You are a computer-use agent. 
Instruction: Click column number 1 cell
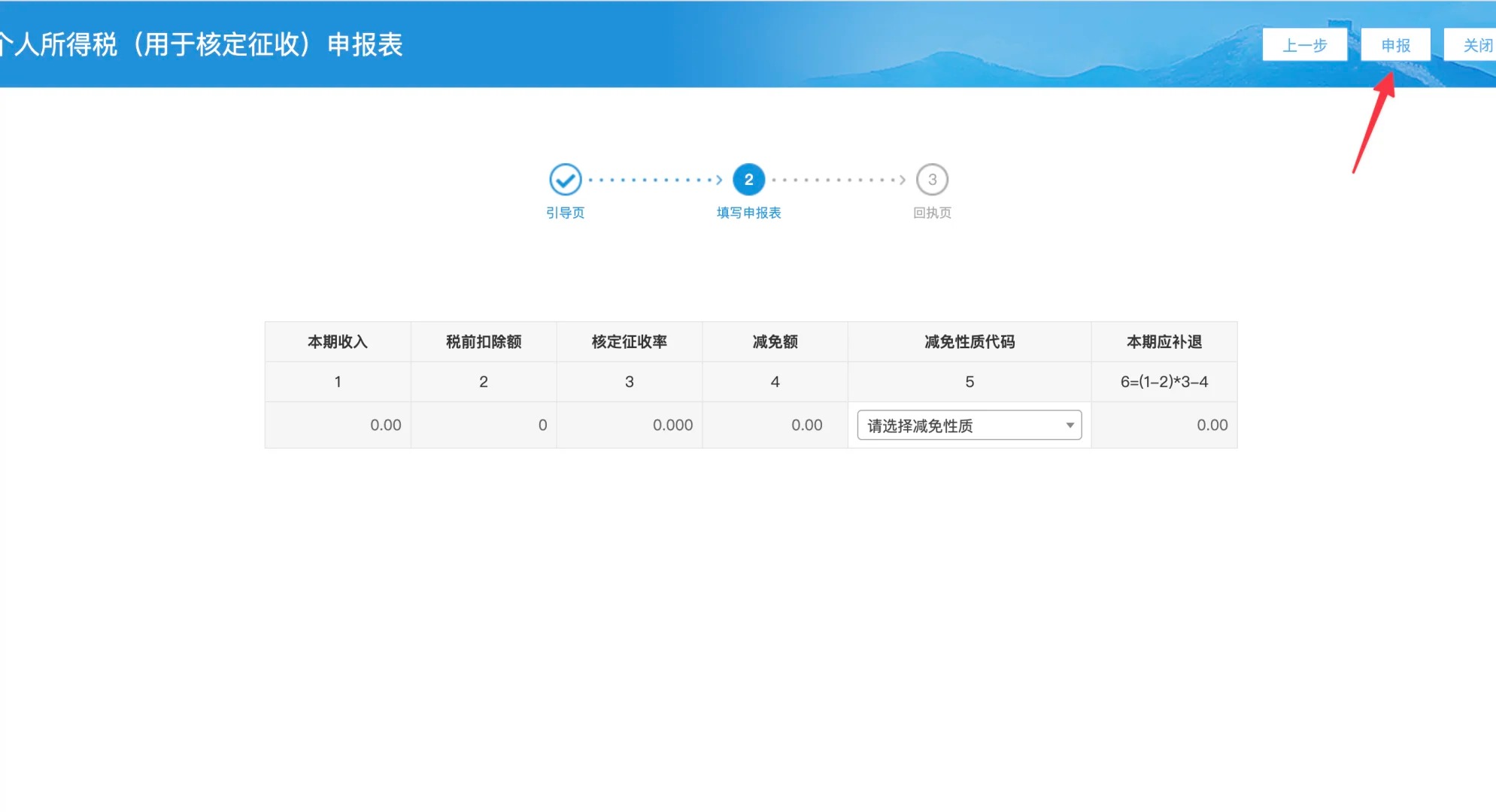[338, 382]
